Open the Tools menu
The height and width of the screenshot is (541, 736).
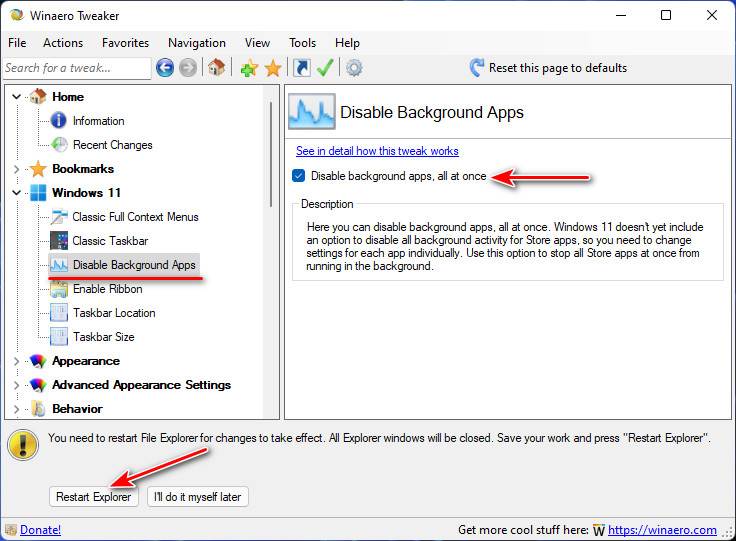[302, 43]
